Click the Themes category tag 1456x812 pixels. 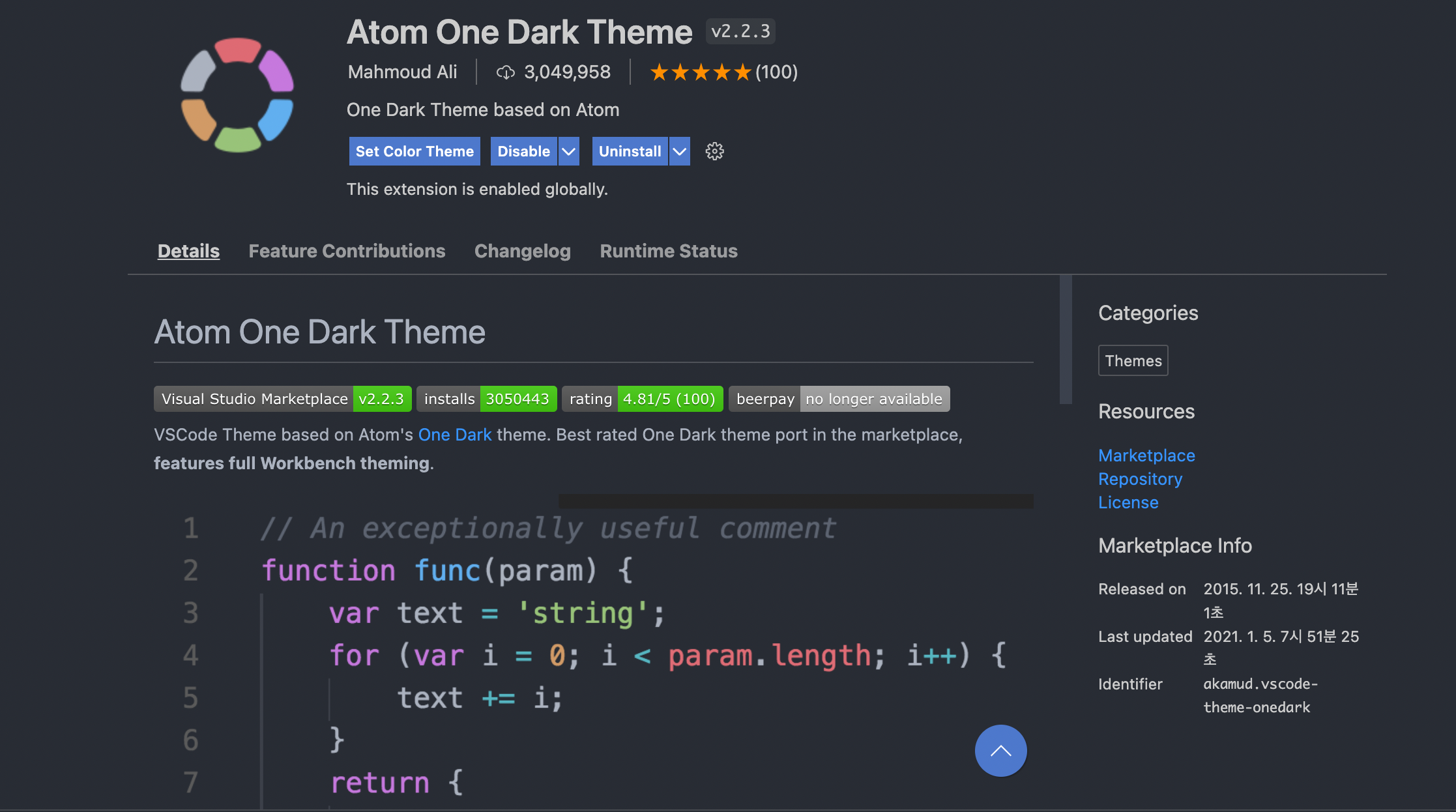pos(1133,360)
